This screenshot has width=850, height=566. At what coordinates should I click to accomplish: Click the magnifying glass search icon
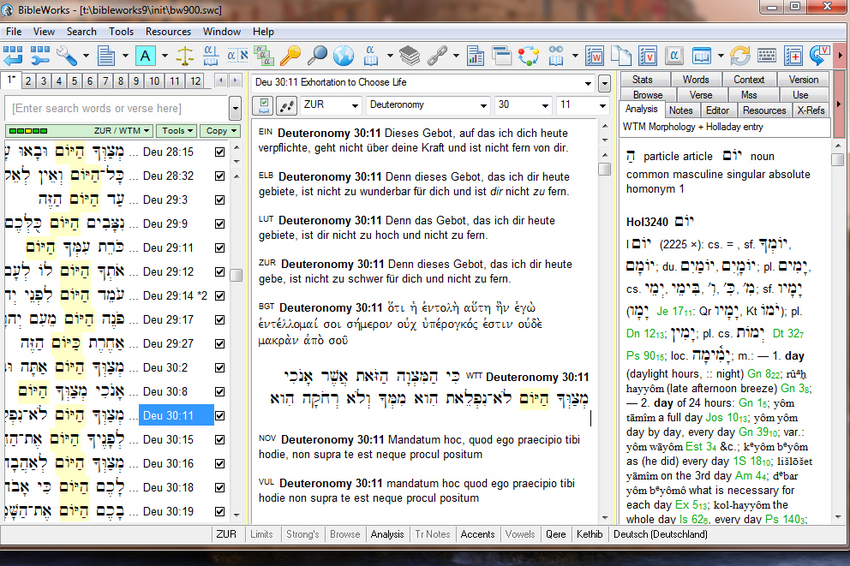317,55
